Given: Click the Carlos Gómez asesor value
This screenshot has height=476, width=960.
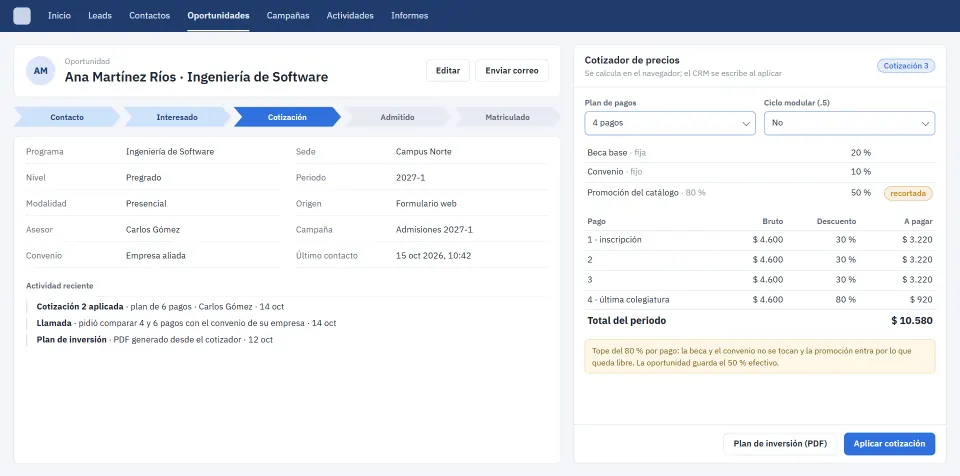Looking at the screenshot, I should (x=153, y=230).
